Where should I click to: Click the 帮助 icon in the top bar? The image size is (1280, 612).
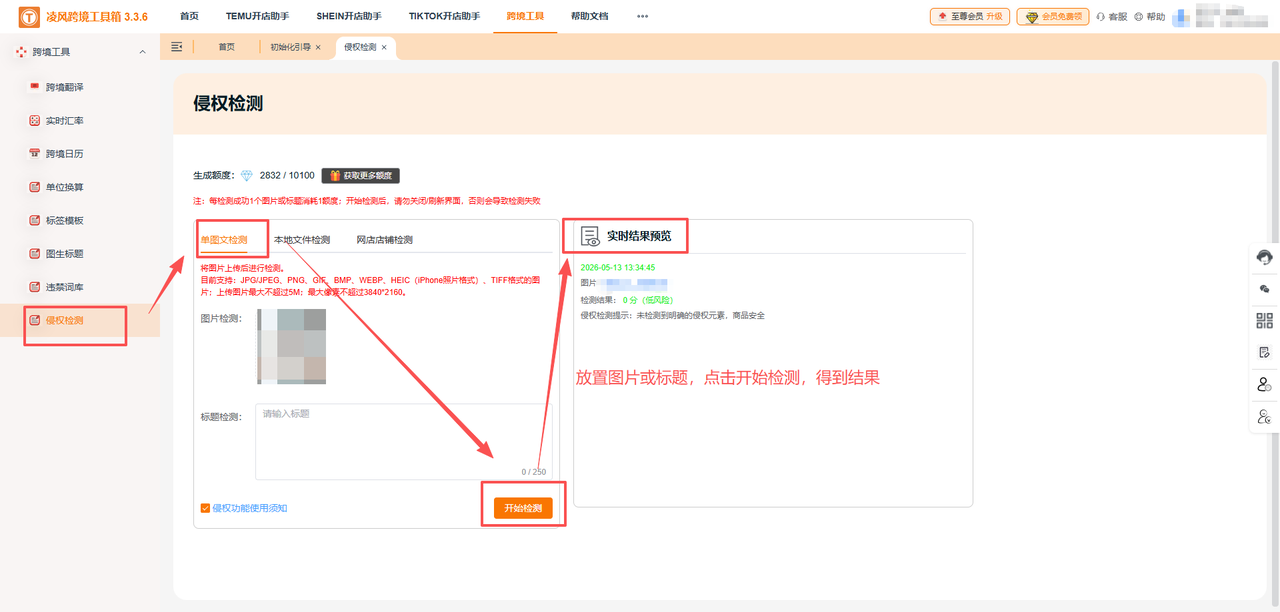[x=1139, y=17]
